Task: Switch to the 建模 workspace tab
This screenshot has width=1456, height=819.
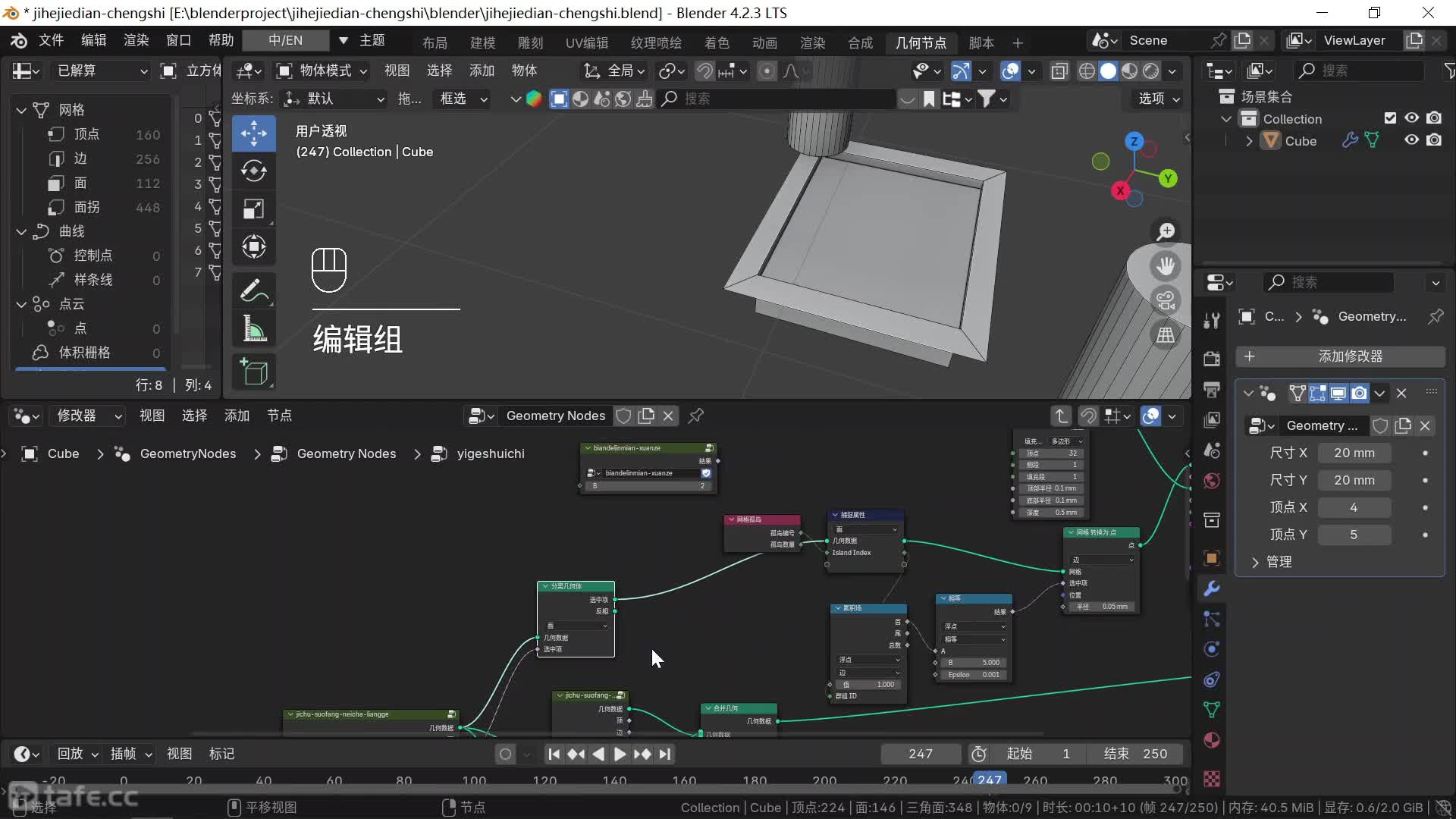Action: coord(482,42)
